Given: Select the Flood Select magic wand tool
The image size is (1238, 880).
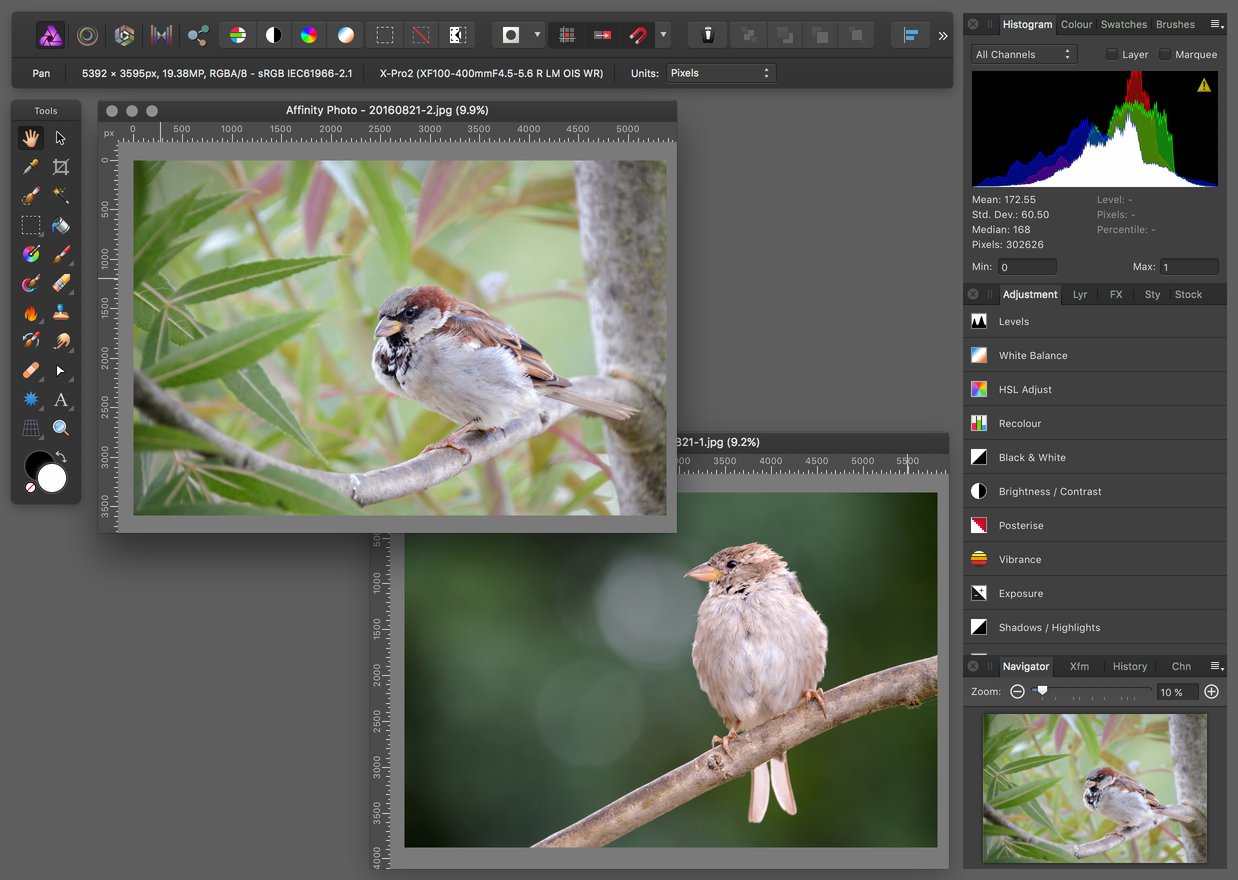Looking at the screenshot, I should pyautogui.click(x=61, y=196).
